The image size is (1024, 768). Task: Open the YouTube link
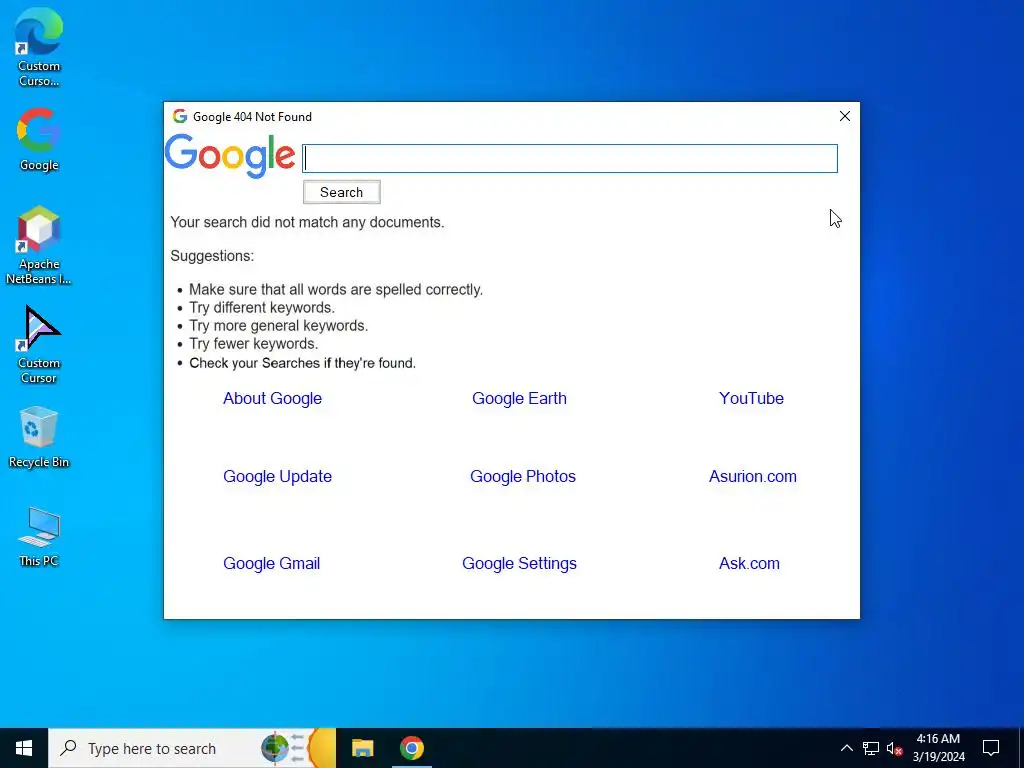point(751,398)
